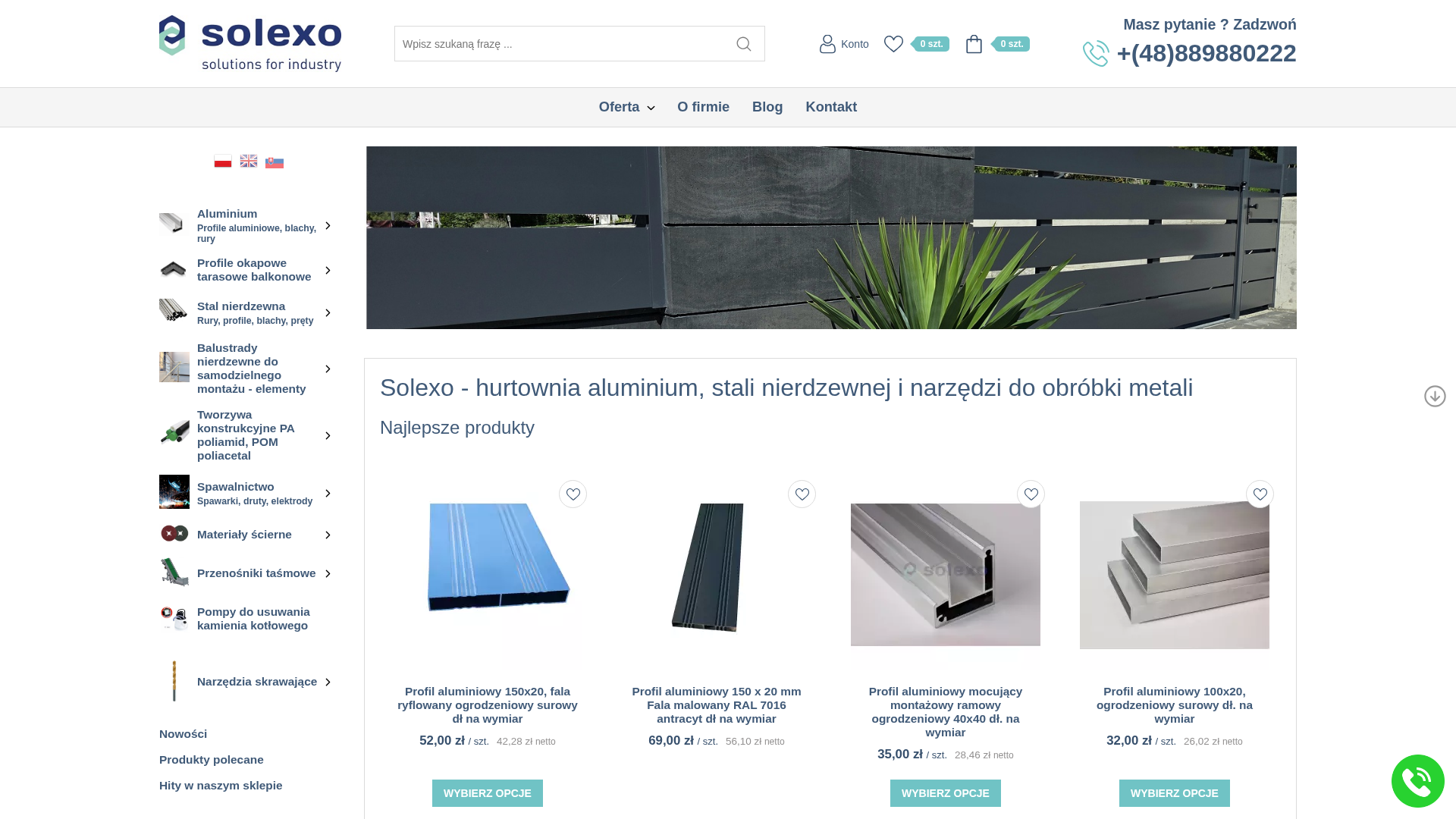Screen dimensions: 1456x819
Task: Click the Pompy do usuwania kamienia icon
Action: point(174,618)
